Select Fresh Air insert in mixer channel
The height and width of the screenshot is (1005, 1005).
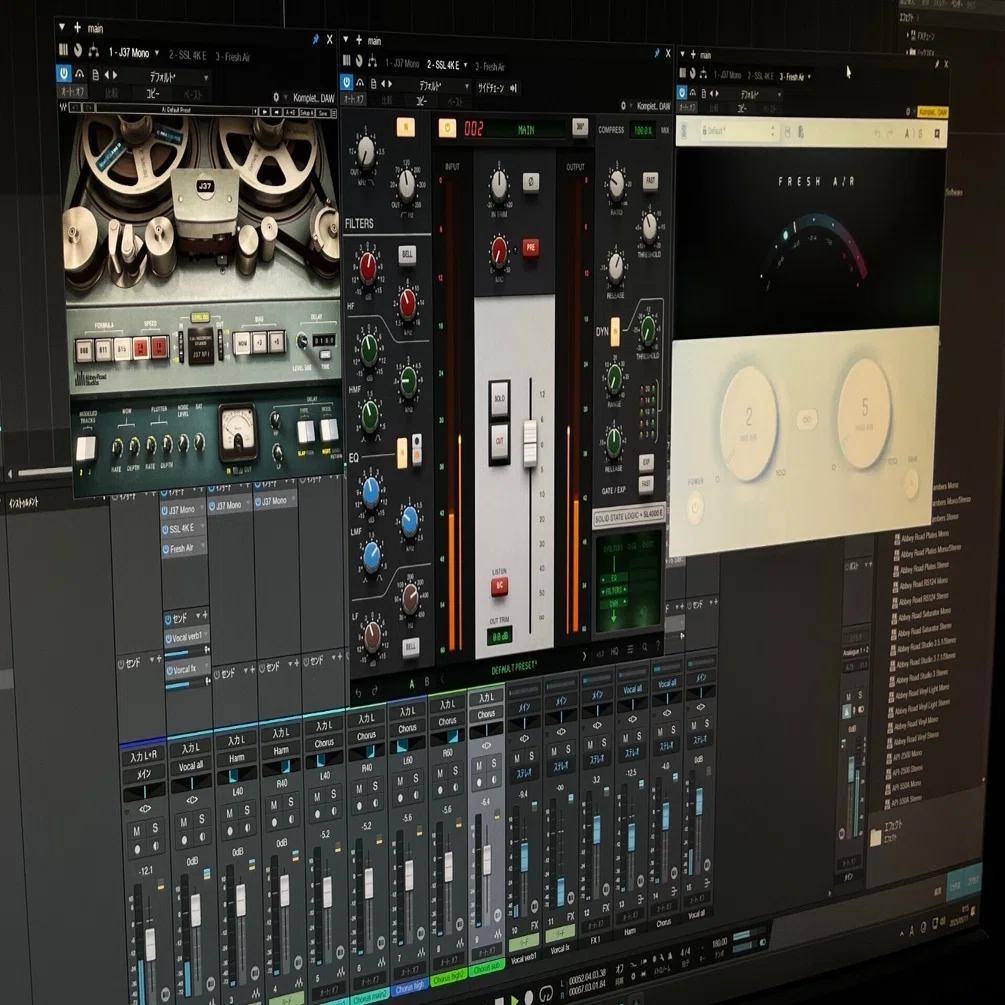(183, 548)
